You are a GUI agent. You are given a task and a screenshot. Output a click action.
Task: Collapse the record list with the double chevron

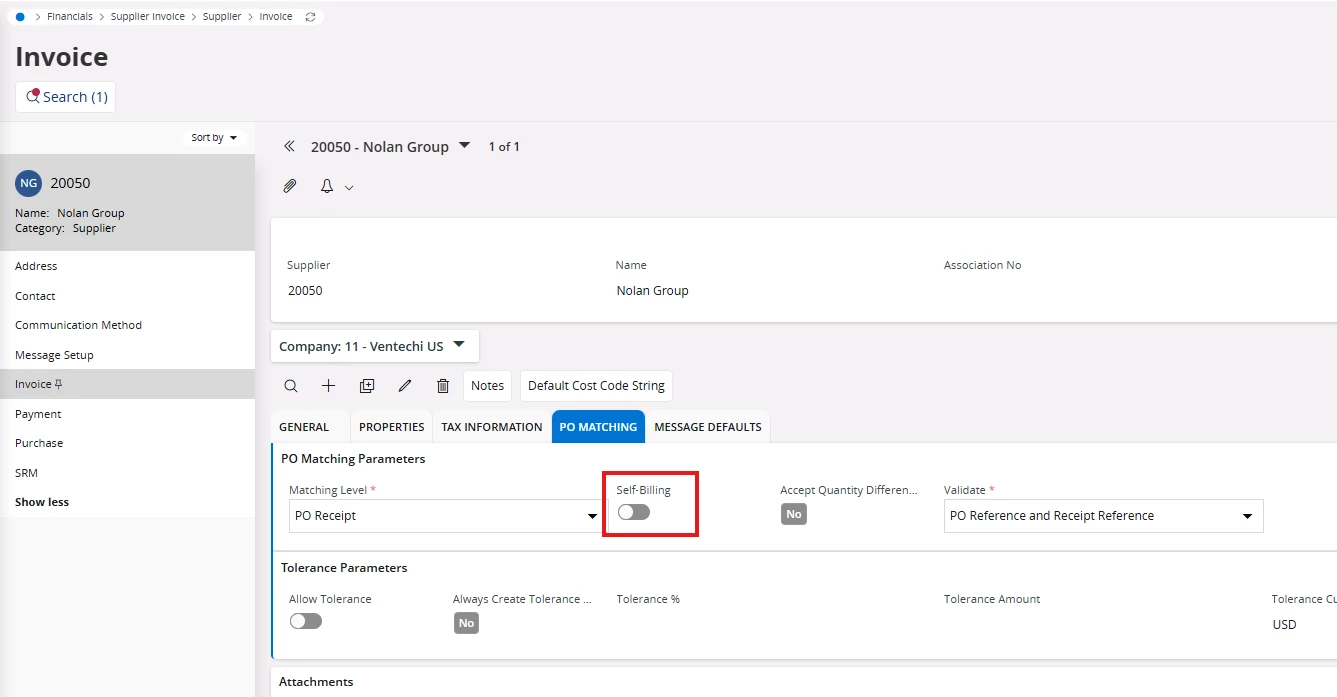(x=289, y=146)
